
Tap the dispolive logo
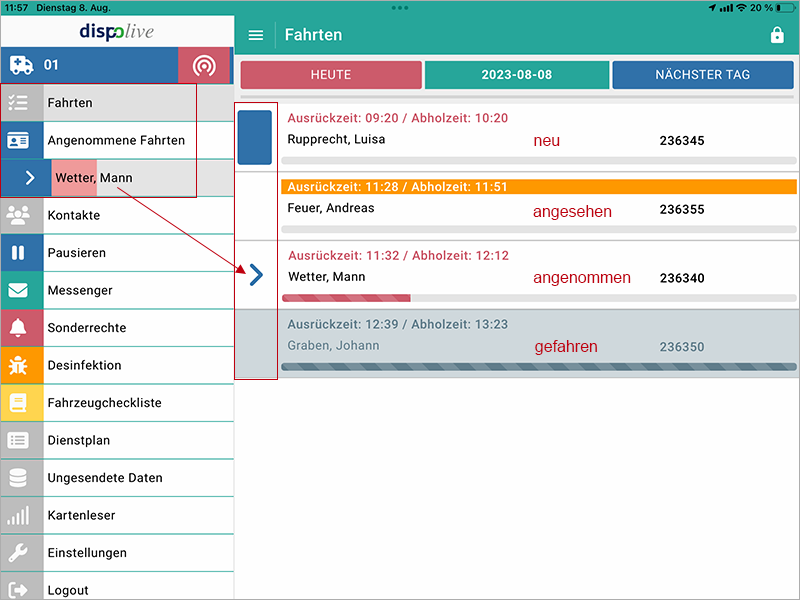pyautogui.click(x=117, y=32)
